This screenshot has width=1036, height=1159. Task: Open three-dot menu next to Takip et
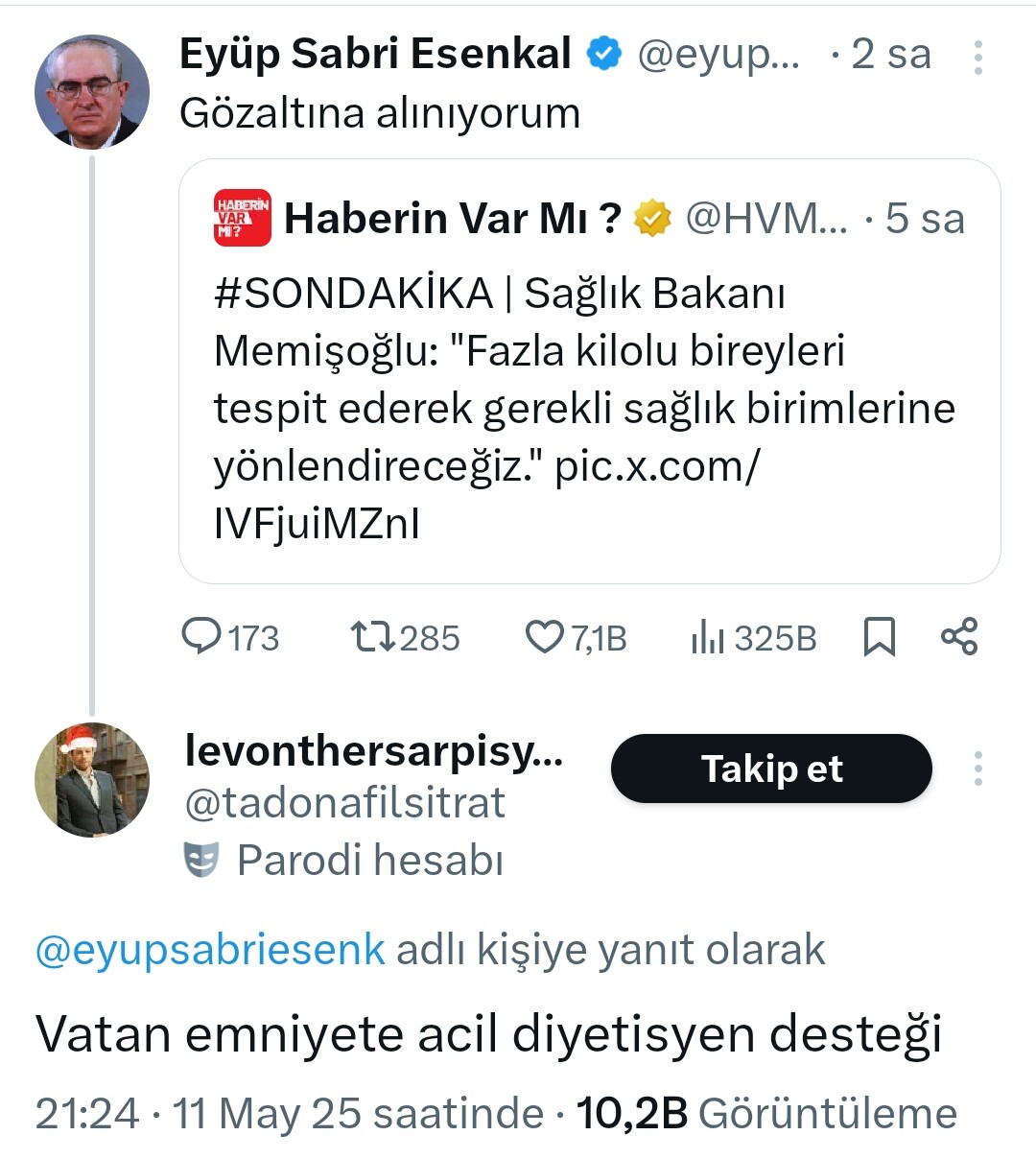[977, 769]
